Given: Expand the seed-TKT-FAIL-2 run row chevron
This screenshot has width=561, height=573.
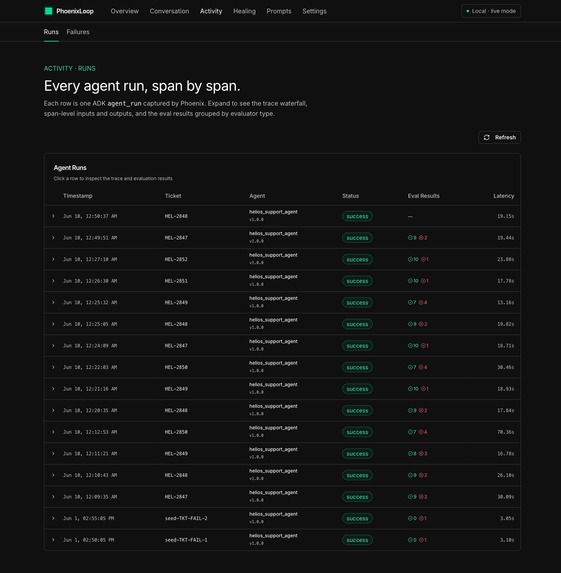Looking at the screenshot, I should (53, 518).
